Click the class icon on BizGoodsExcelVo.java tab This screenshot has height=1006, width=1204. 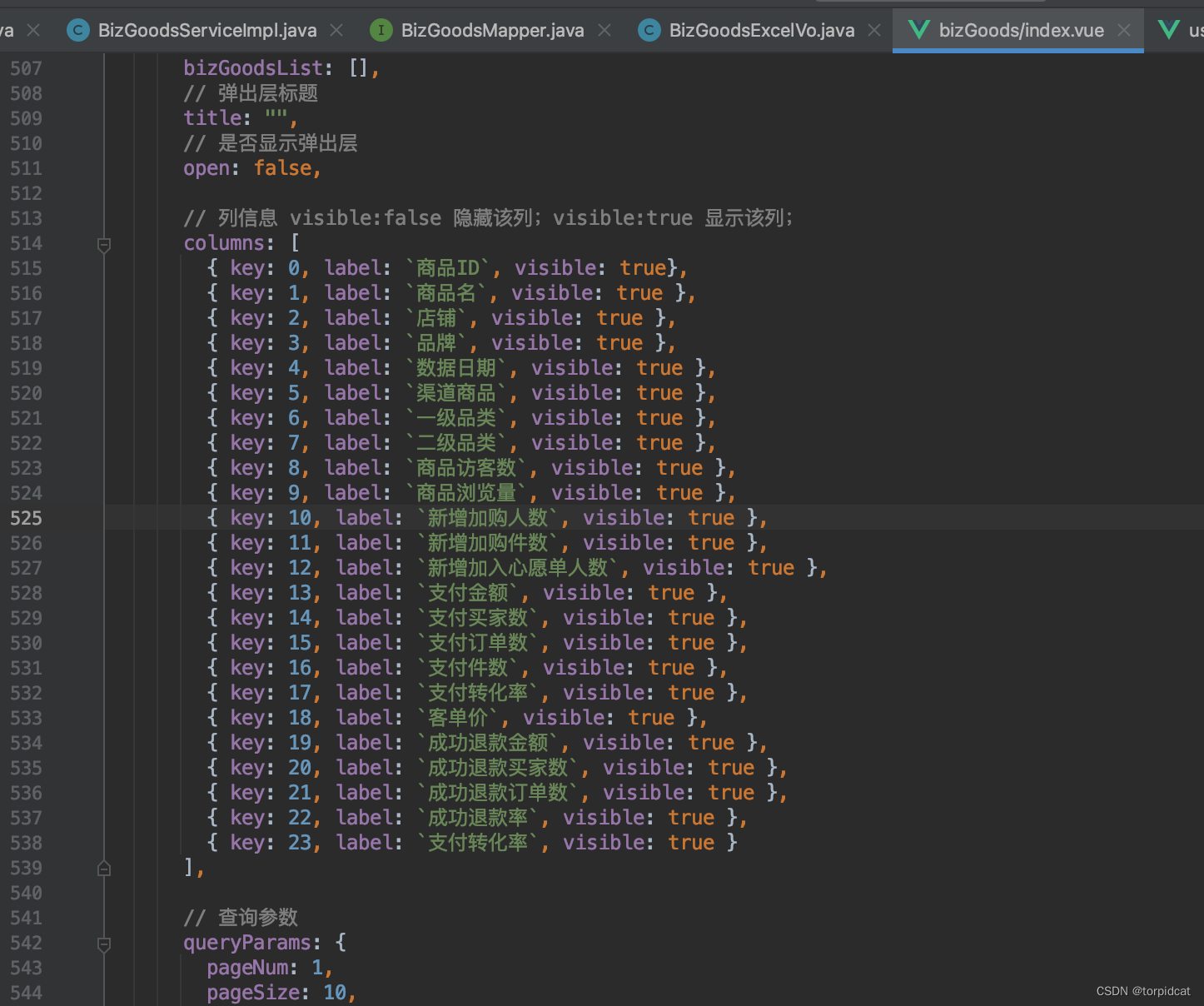tap(648, 30)
